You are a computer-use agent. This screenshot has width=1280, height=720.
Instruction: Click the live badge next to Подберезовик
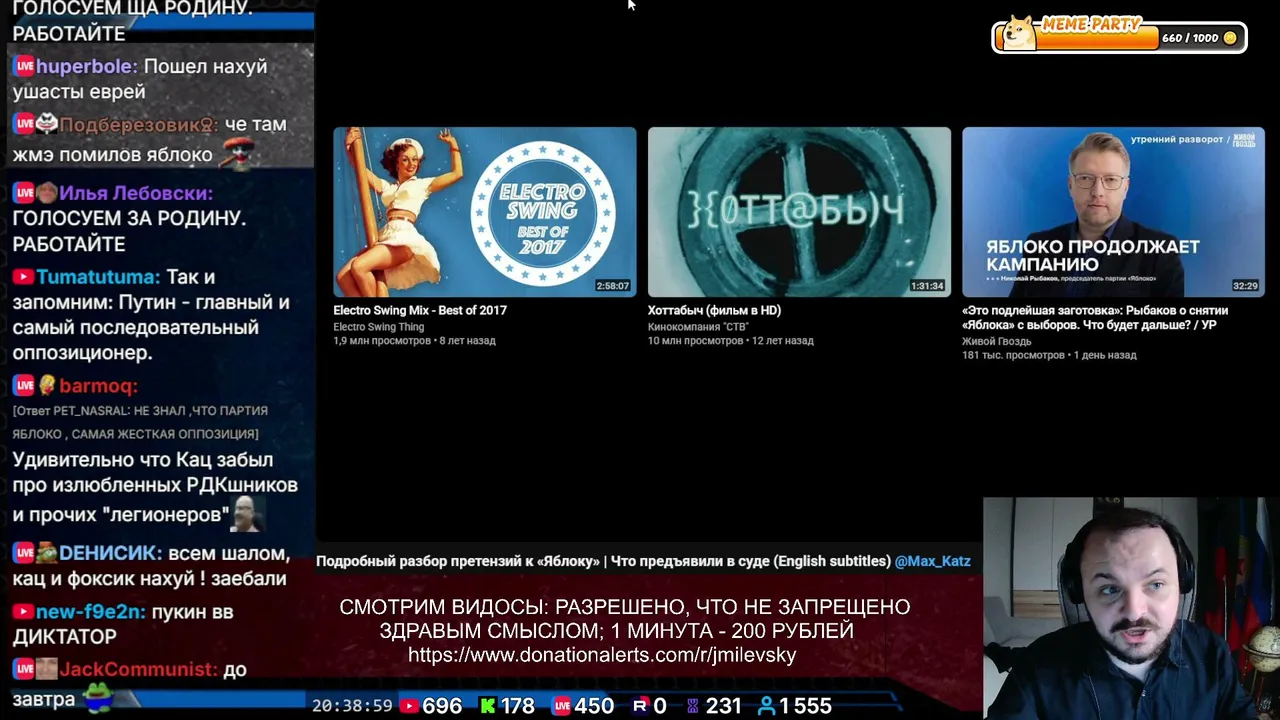24,124
